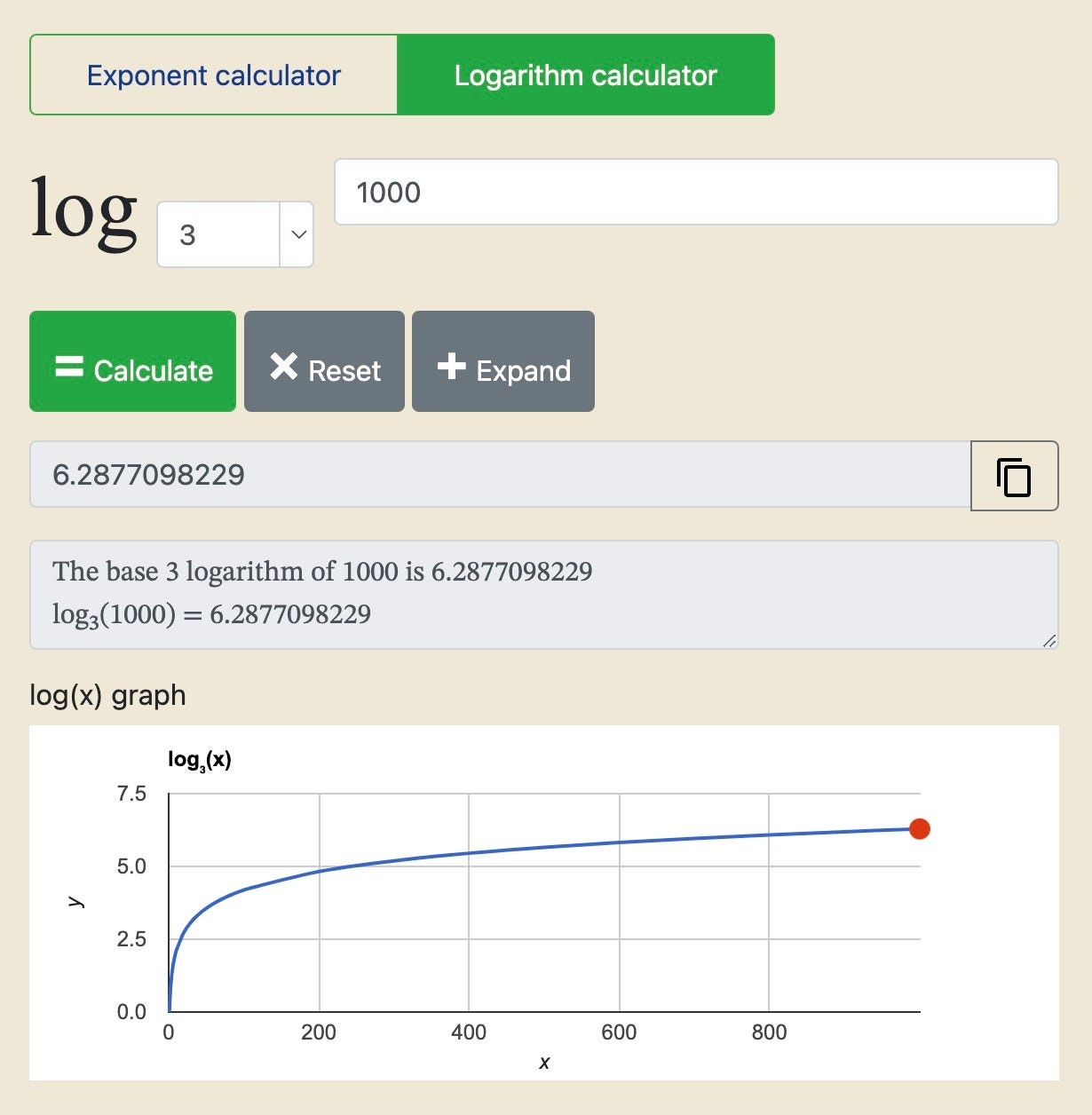This screenshot has width=1092, height=1115.
Task: Click the 5.0 y-axis label
Action: coord(131,866)
